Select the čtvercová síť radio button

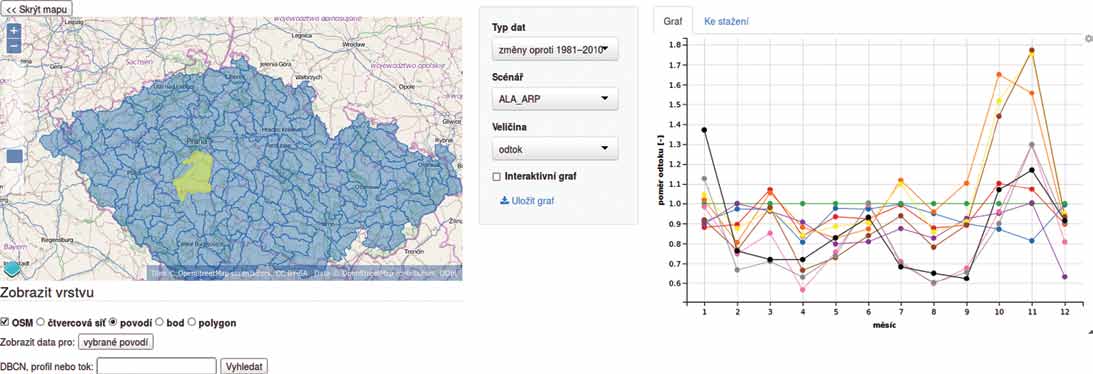40,323
